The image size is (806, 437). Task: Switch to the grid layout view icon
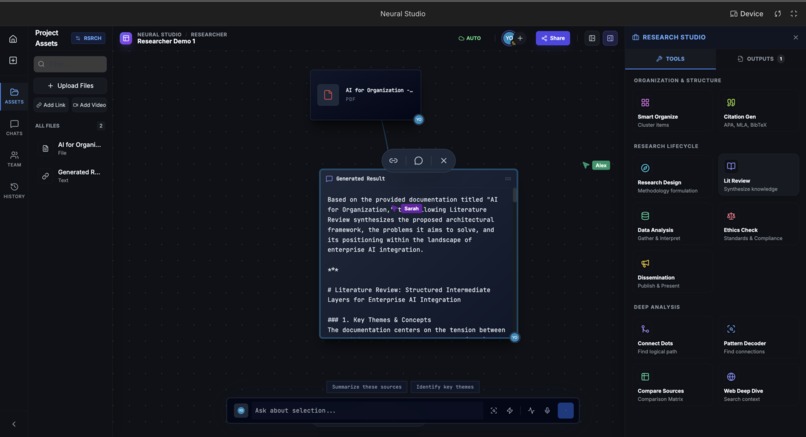tap(592, 38)
